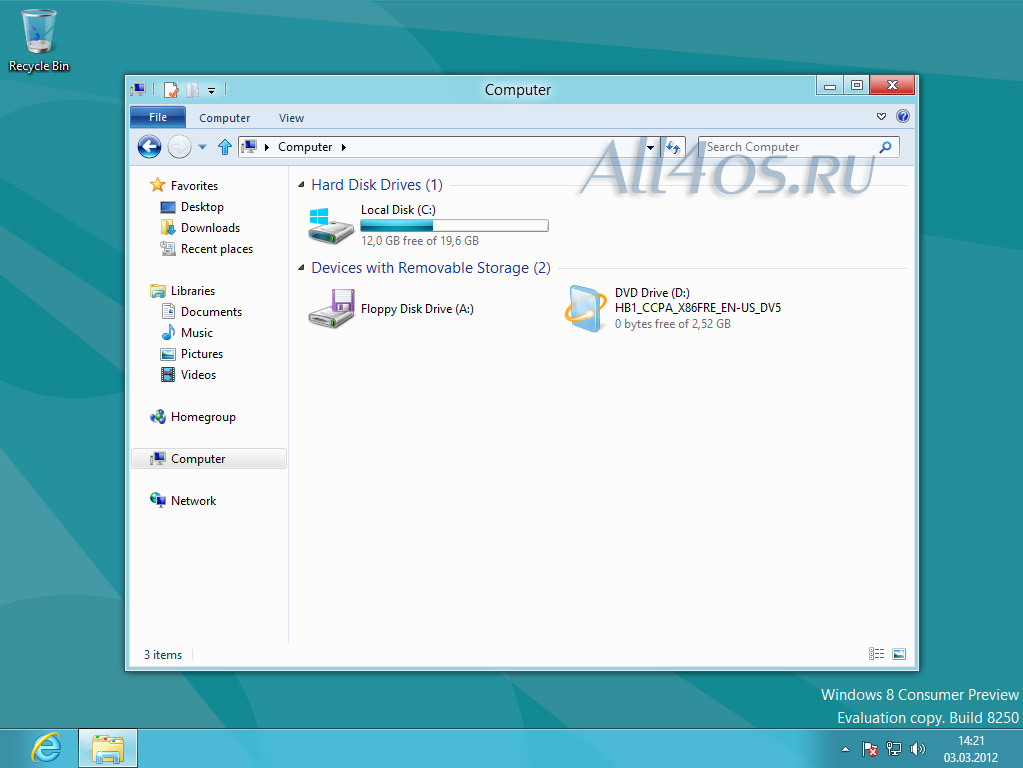Collapse the Devices with Removable Storage group
The height and width of the screenshot is (768, 1023).
[x=301, y=268]
